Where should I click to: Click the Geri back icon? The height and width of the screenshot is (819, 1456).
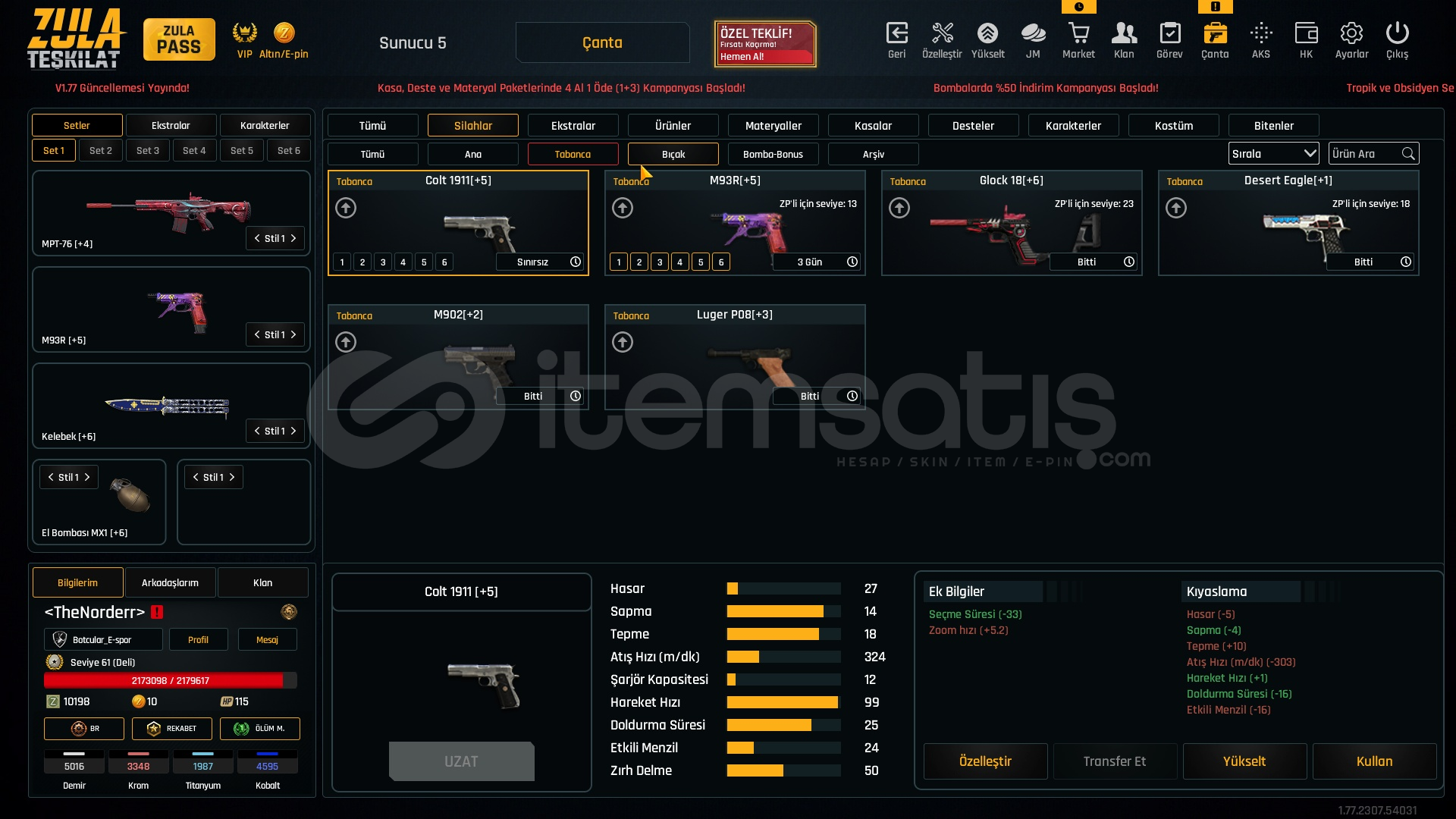click(896, 33)
